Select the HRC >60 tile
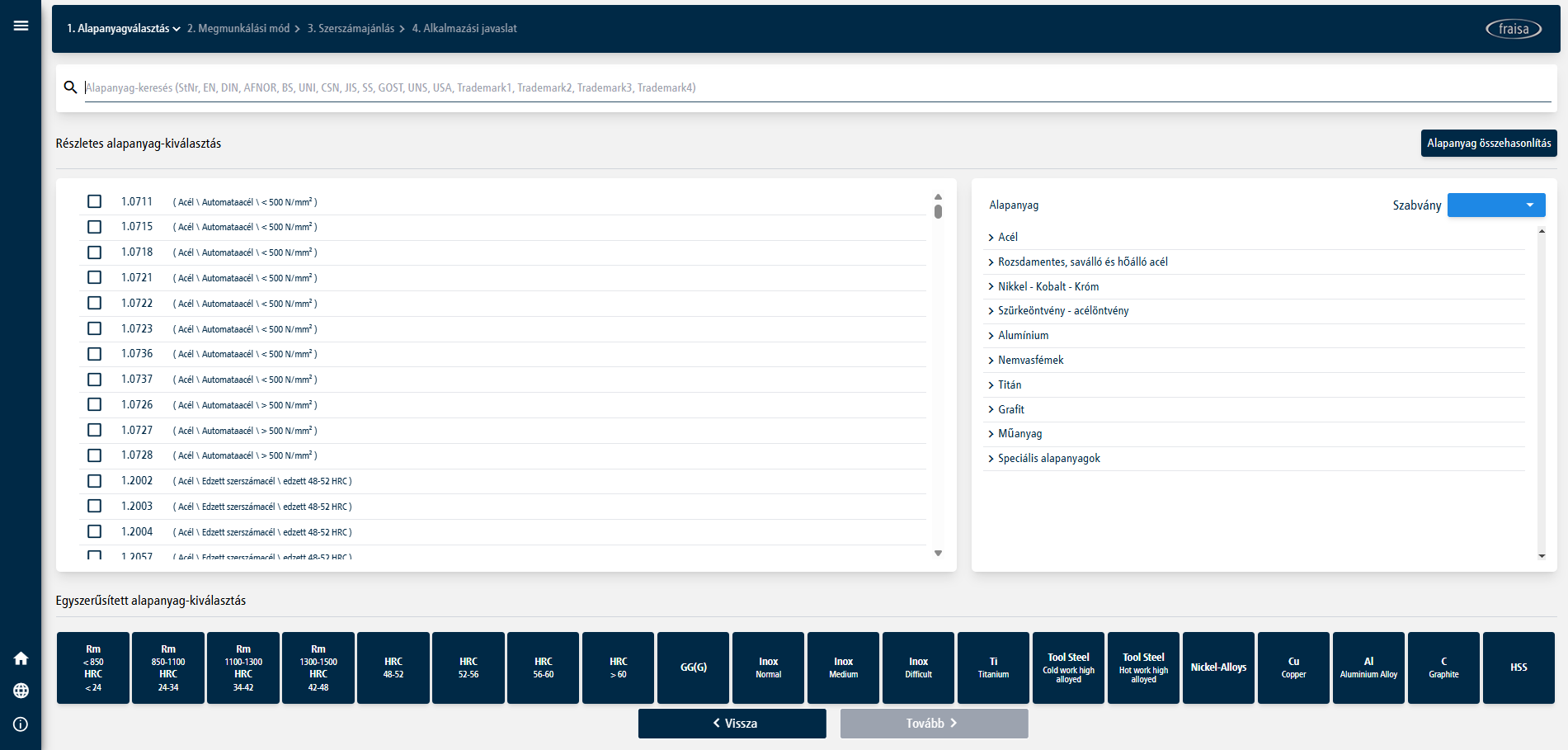The image size is (1568, 750). point(619,667)
